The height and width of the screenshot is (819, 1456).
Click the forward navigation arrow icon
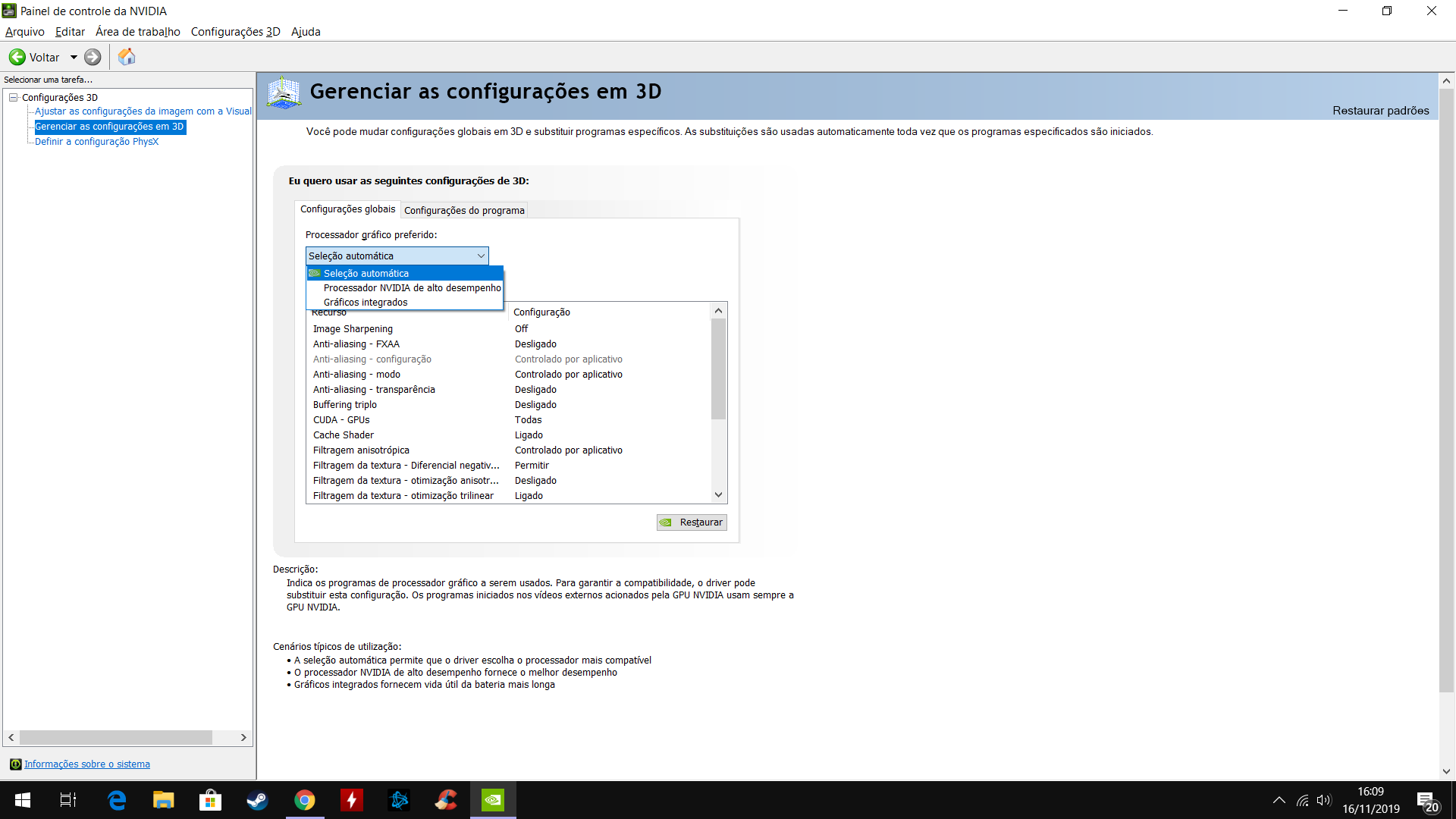[93, 57]
